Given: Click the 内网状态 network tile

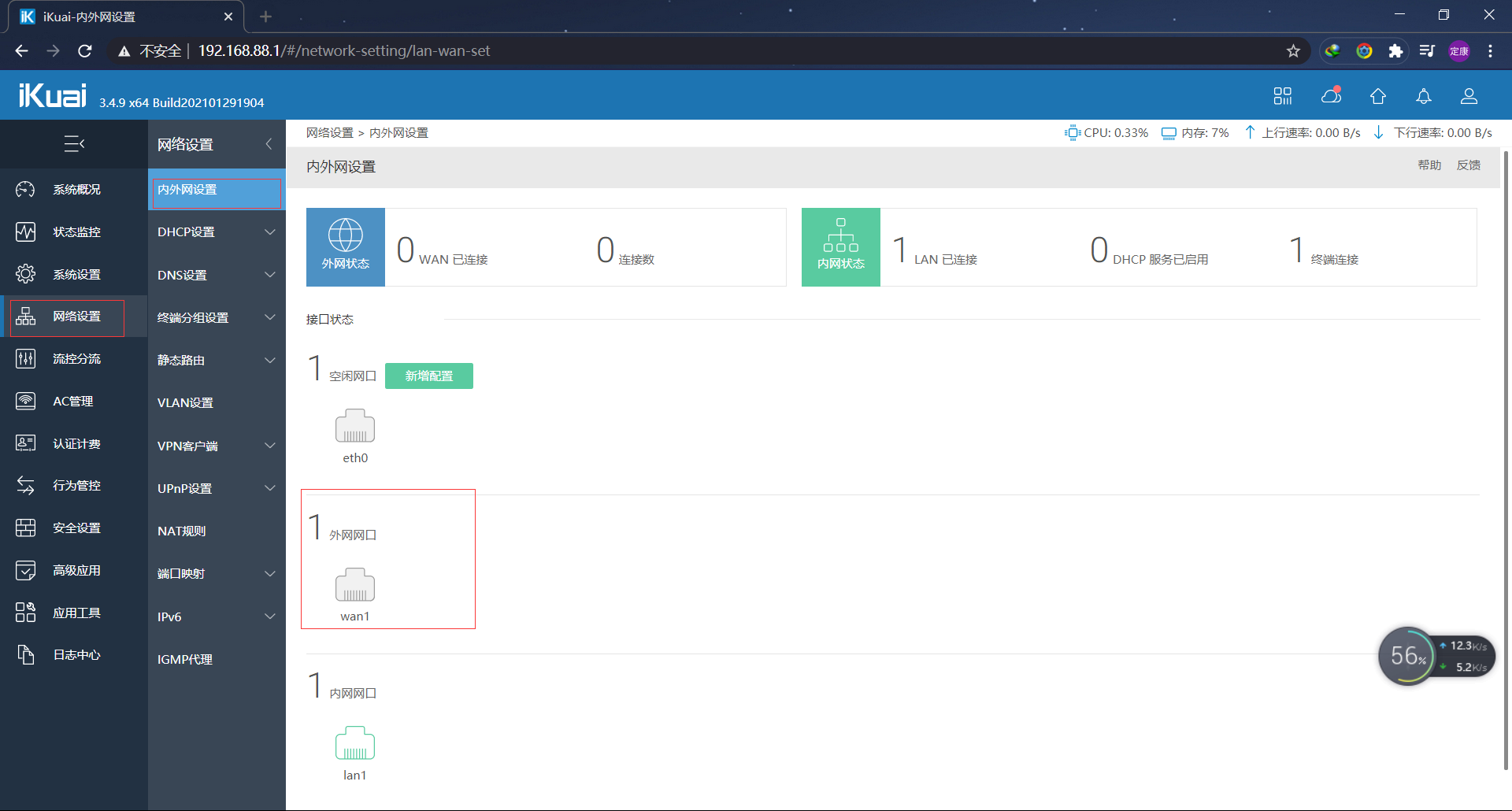Looking at the screenshot, I should pos(841,247).
